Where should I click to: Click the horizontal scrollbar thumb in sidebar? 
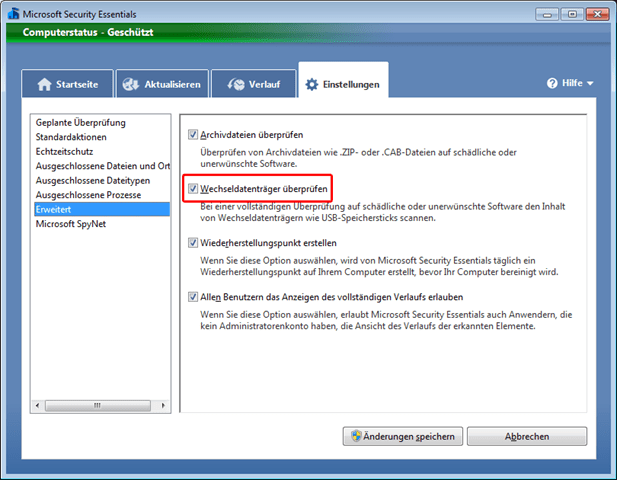coord(98,405)
